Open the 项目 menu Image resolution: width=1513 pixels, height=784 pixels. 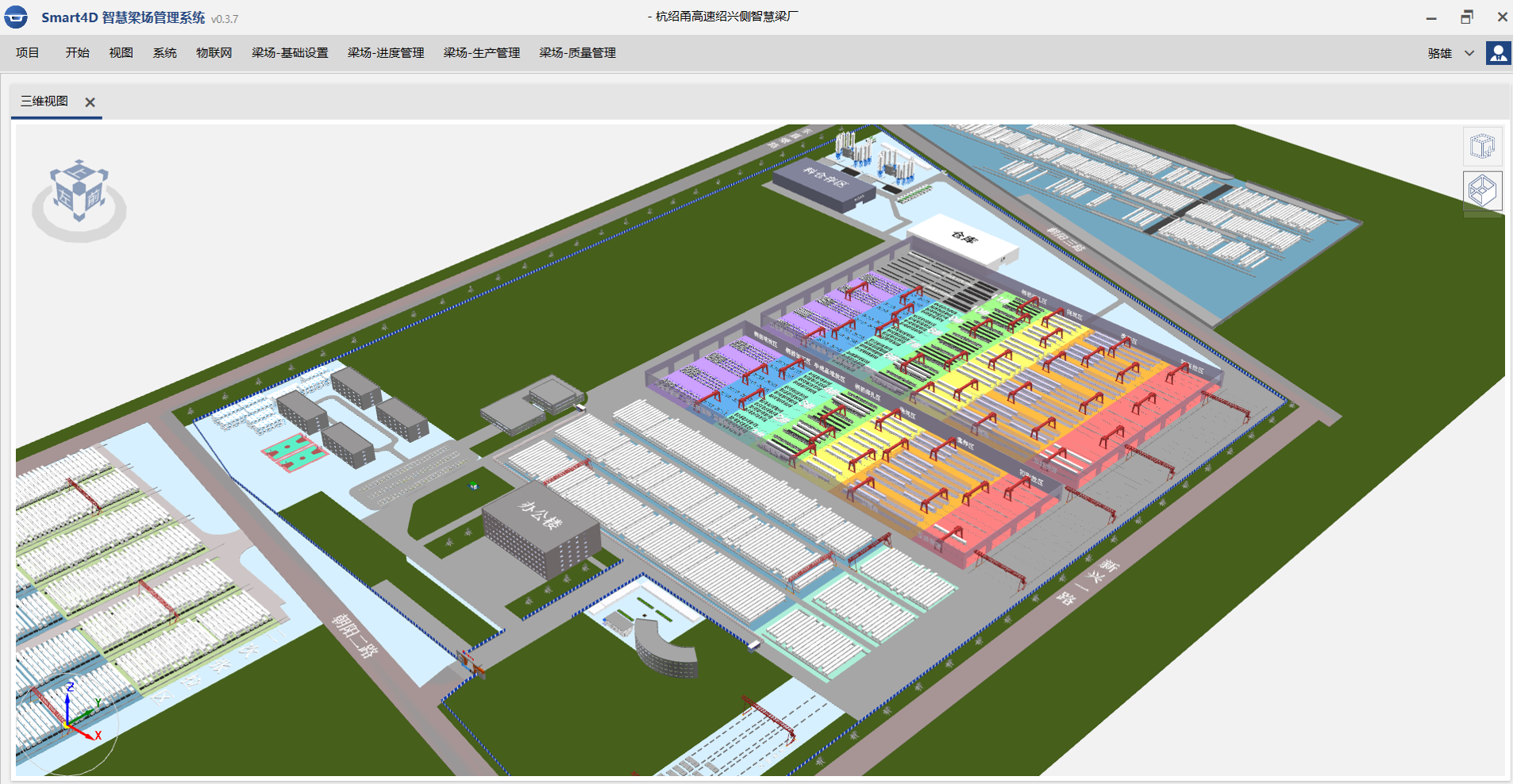click(27, 53)
